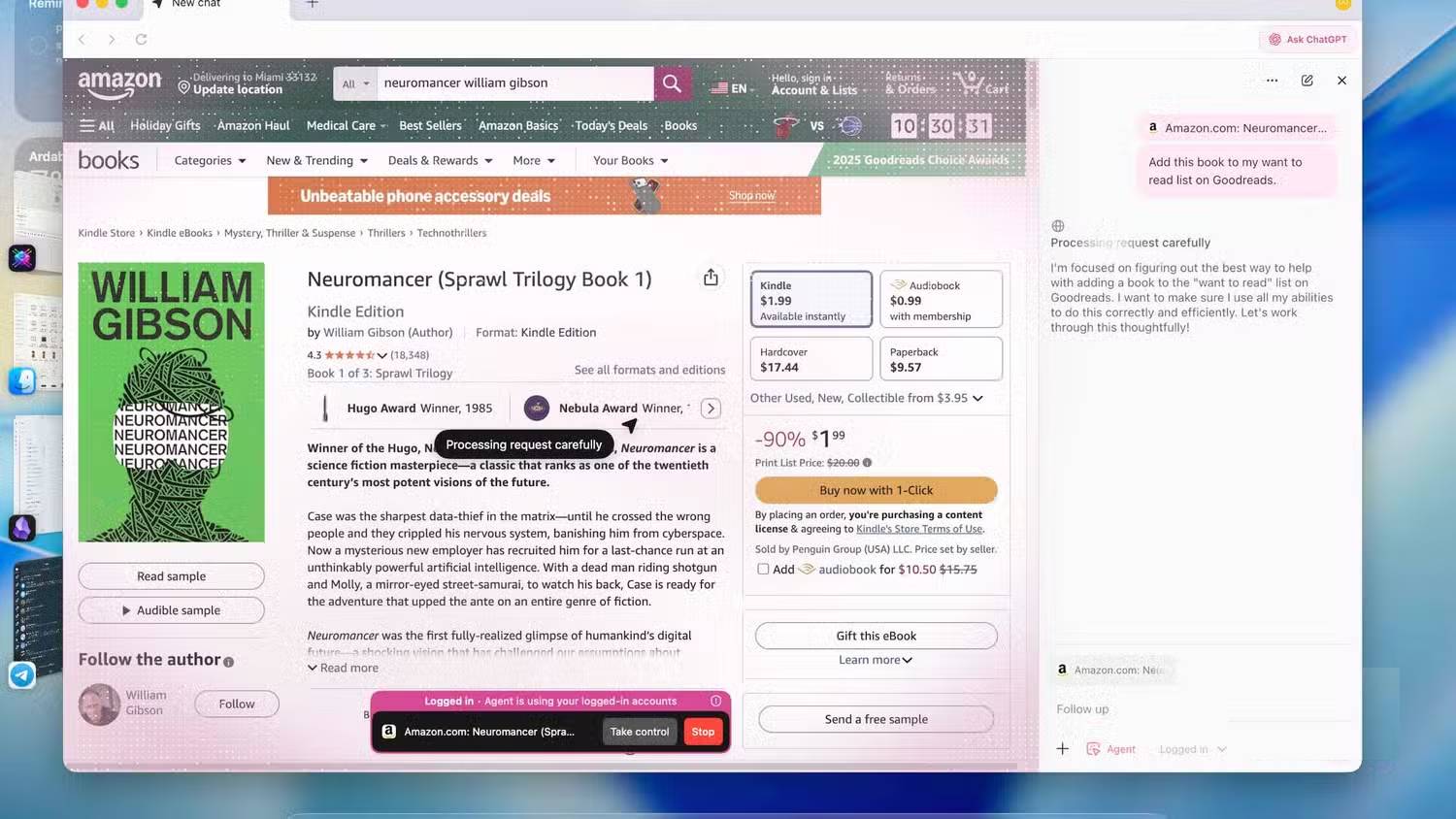Follow author William Gibson
The width and height of the screenshot is (1456, 819).
click(237, 704)
